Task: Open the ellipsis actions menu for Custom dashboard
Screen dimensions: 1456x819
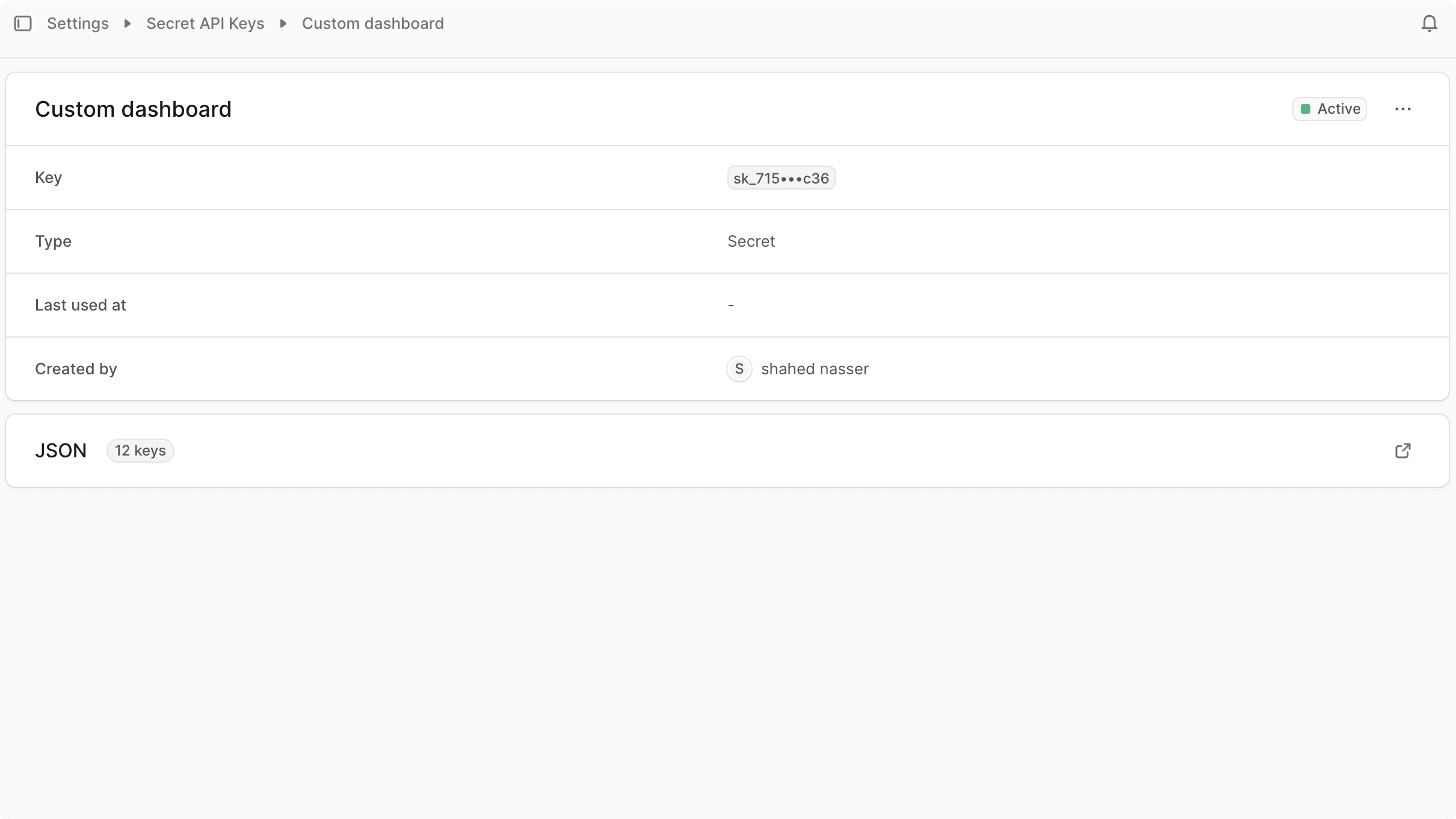Action: pos(1402,109)
